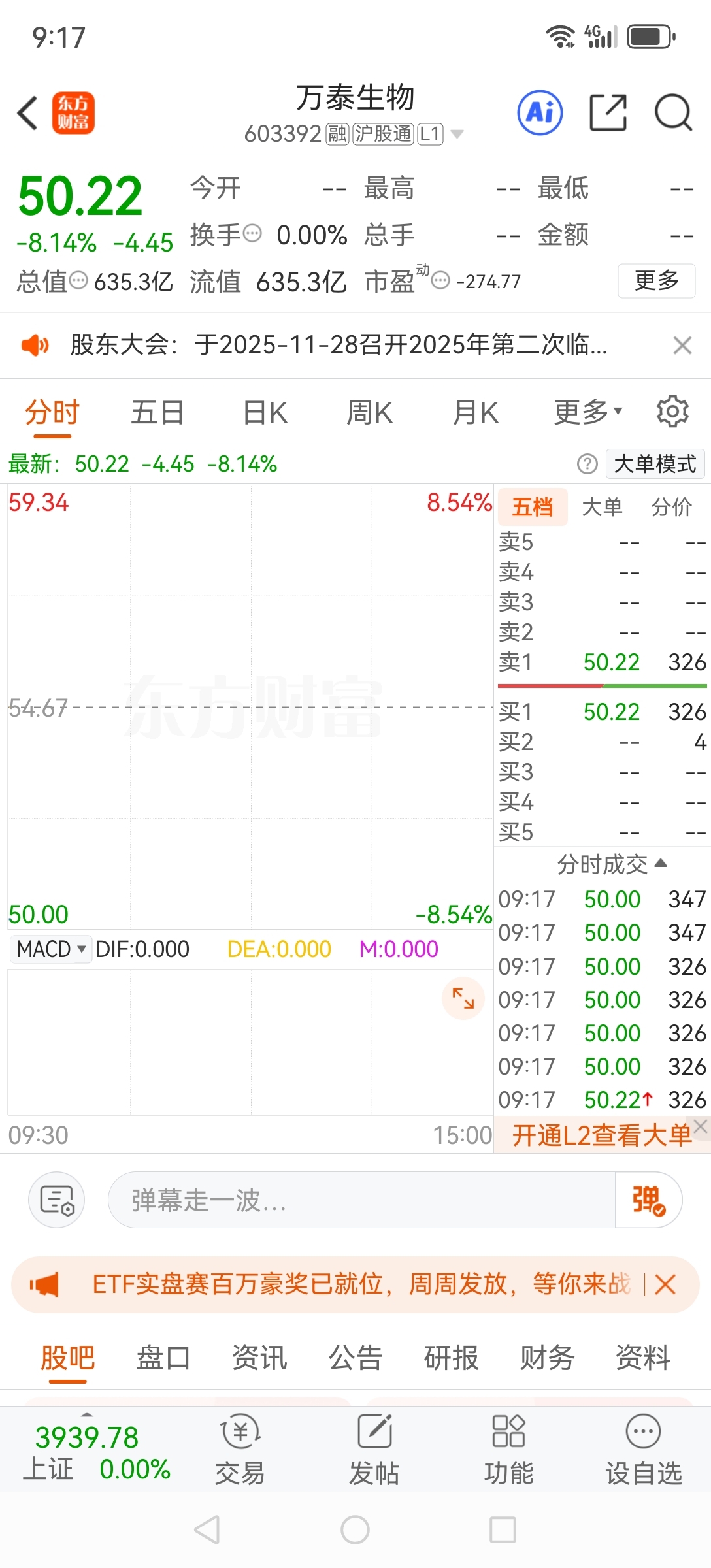
Task: Open the MACD indicator dropdown
Action: (51, 949)
